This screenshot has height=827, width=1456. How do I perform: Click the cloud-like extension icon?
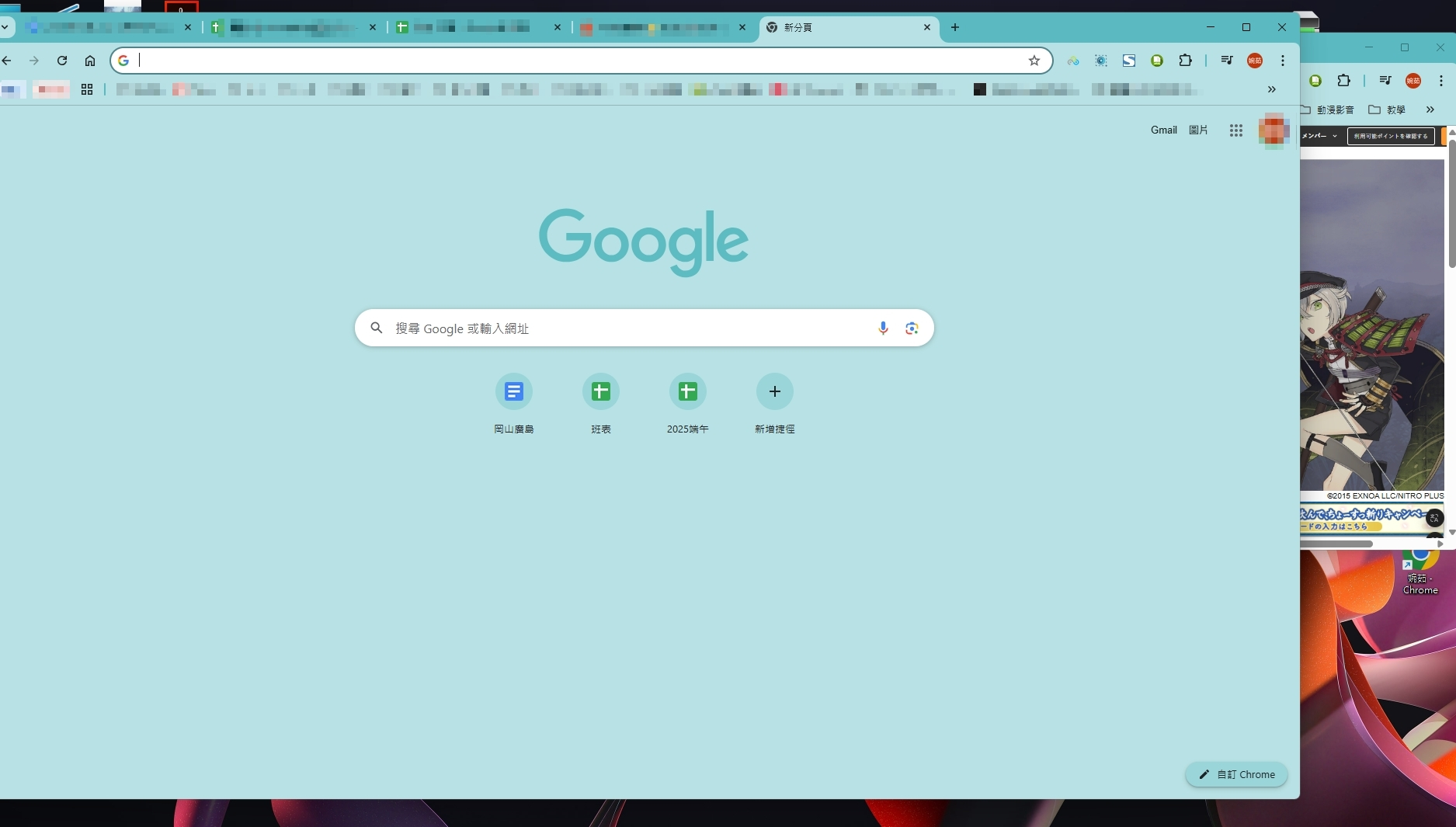point(1073,61)
